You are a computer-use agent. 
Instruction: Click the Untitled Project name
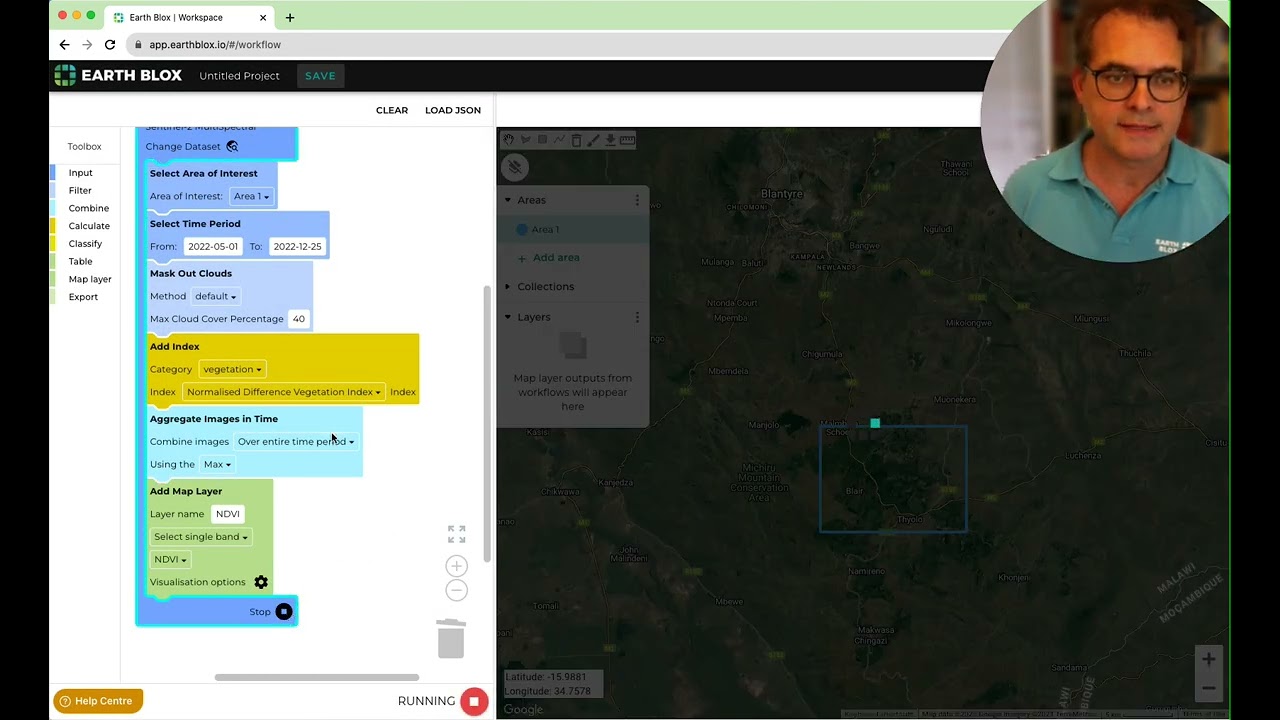click(x=239, y=76)
